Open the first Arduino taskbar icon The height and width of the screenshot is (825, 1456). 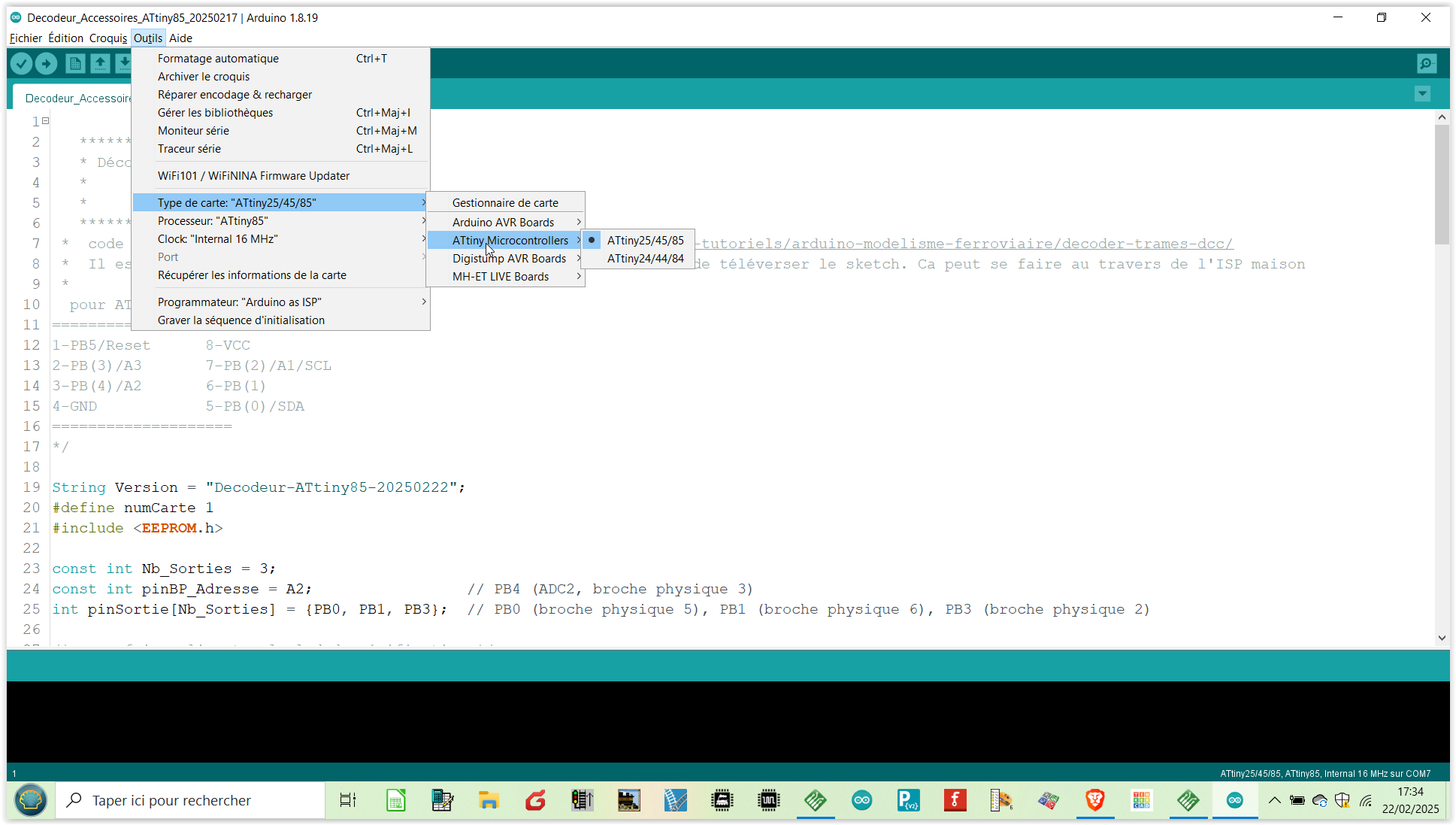[x=862, y=800]
